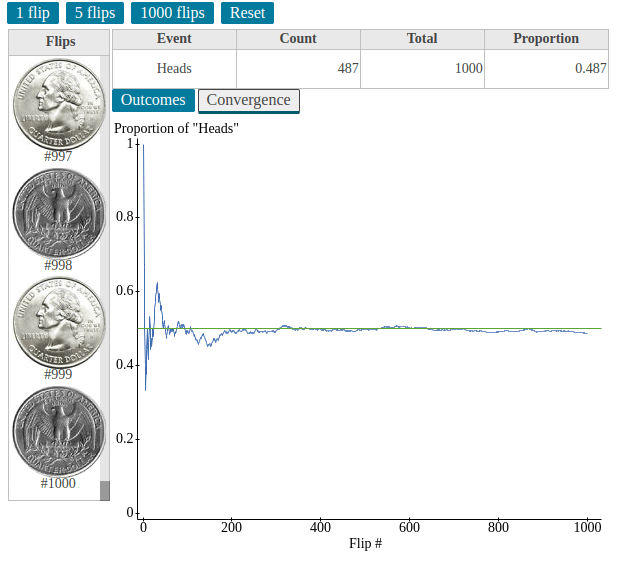Click the tails coin image for flip #1000
The image size is (626, 564).
[58, 432]
